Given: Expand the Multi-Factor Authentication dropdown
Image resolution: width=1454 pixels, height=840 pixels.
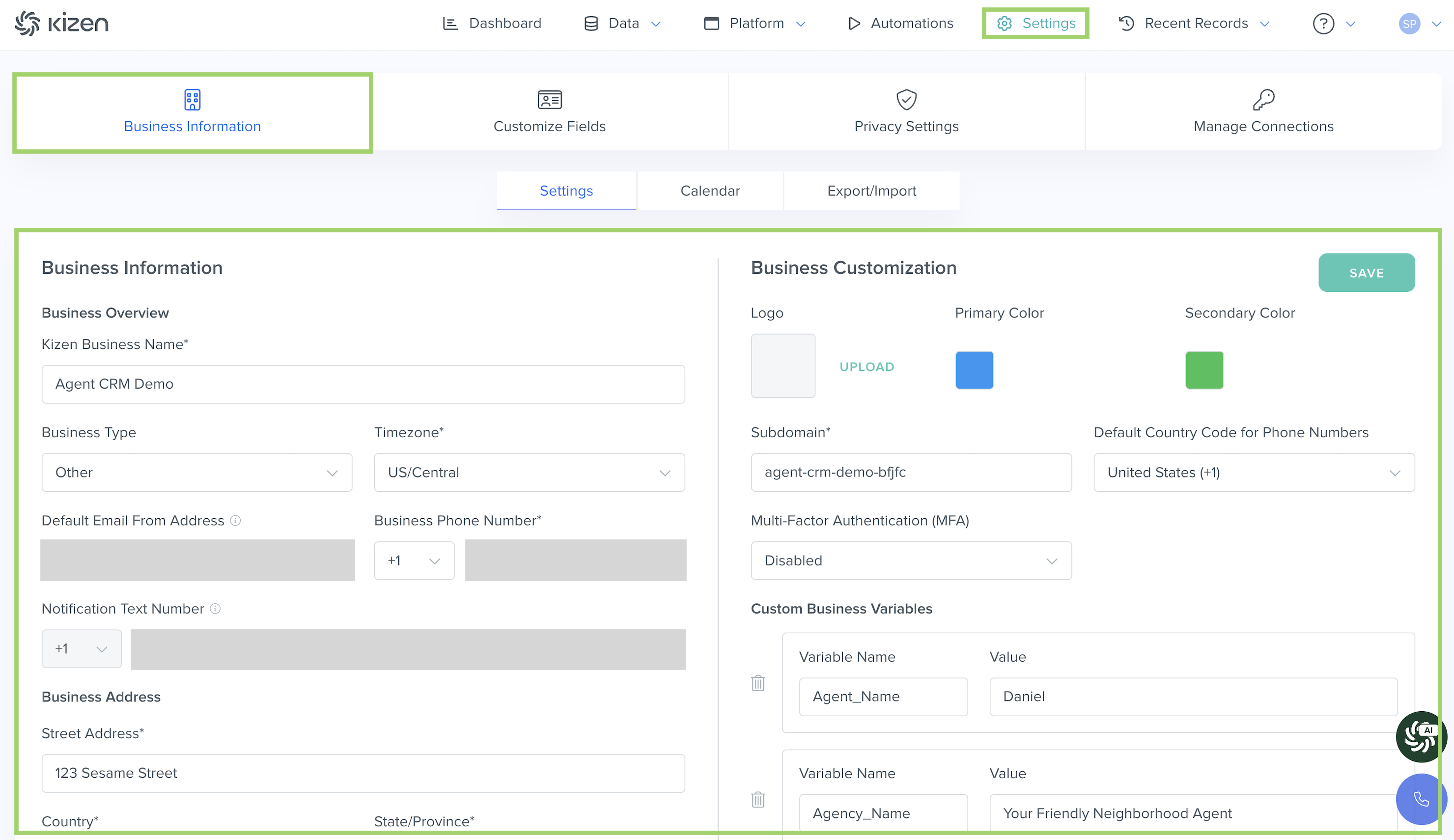Looking at the screenshot, I should [x=911, y=561].
